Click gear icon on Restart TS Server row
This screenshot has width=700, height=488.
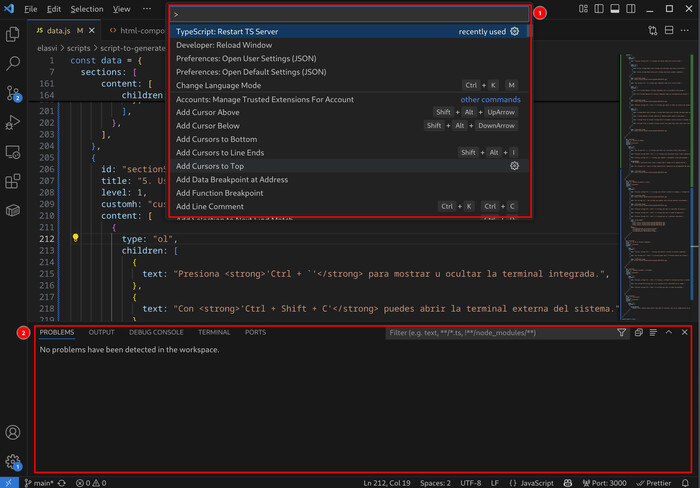(x=514, y=31)
